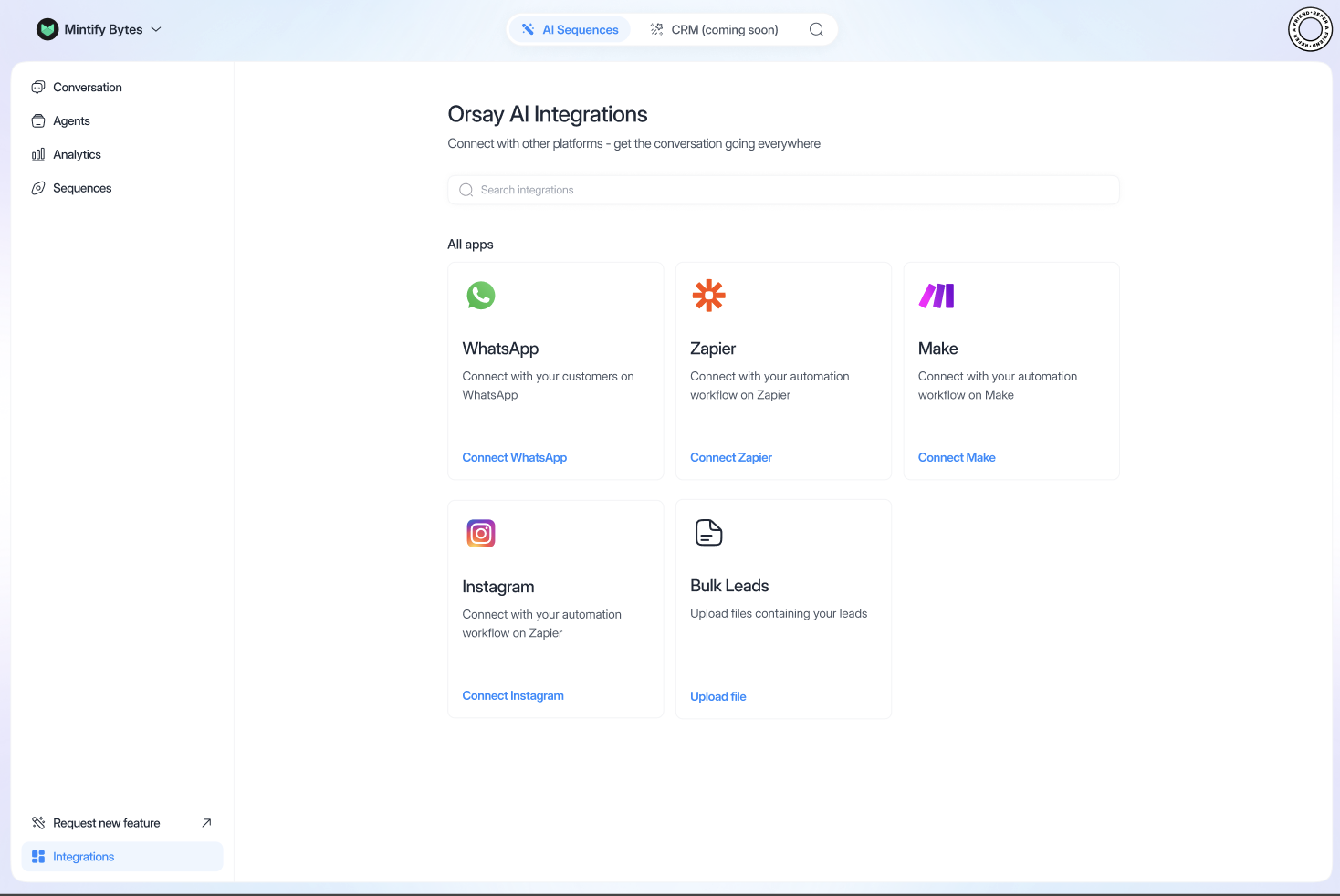Image resolution: width=1340 pixels, height=896 pixels.
Task: Click the Mintify Bytes green logo icon
Action: [x=47, y=29]
